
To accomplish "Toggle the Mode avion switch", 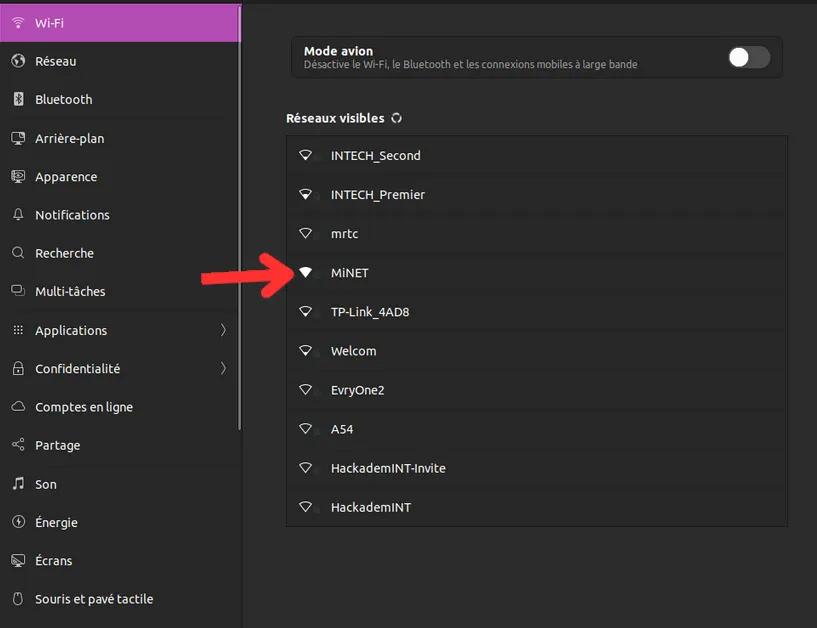I will tap(749, 57).
